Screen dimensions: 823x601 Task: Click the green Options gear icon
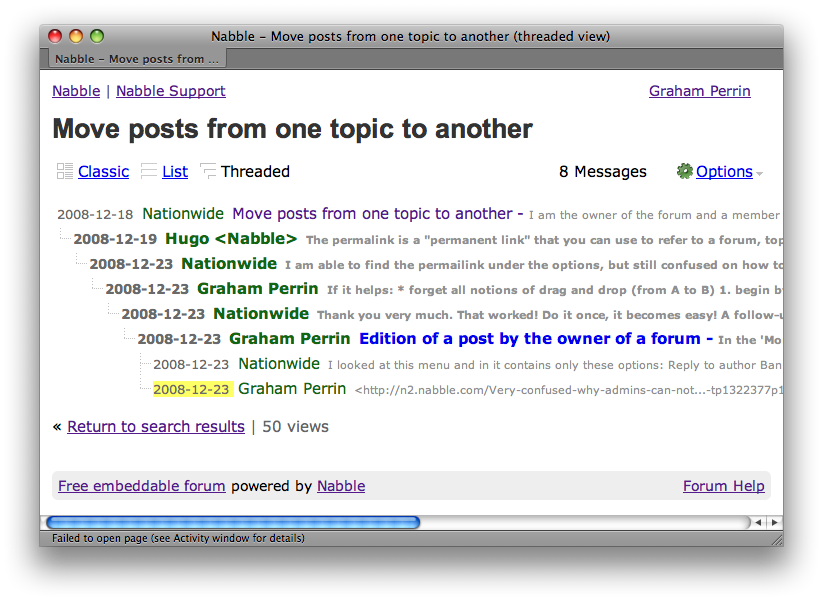[x=684, y=172]
